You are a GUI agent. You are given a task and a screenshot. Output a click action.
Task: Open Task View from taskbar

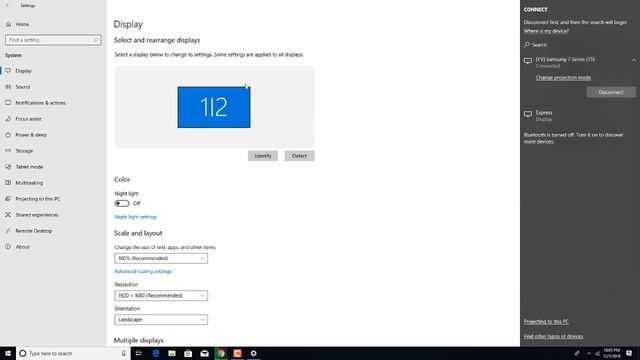click(138, 353)
